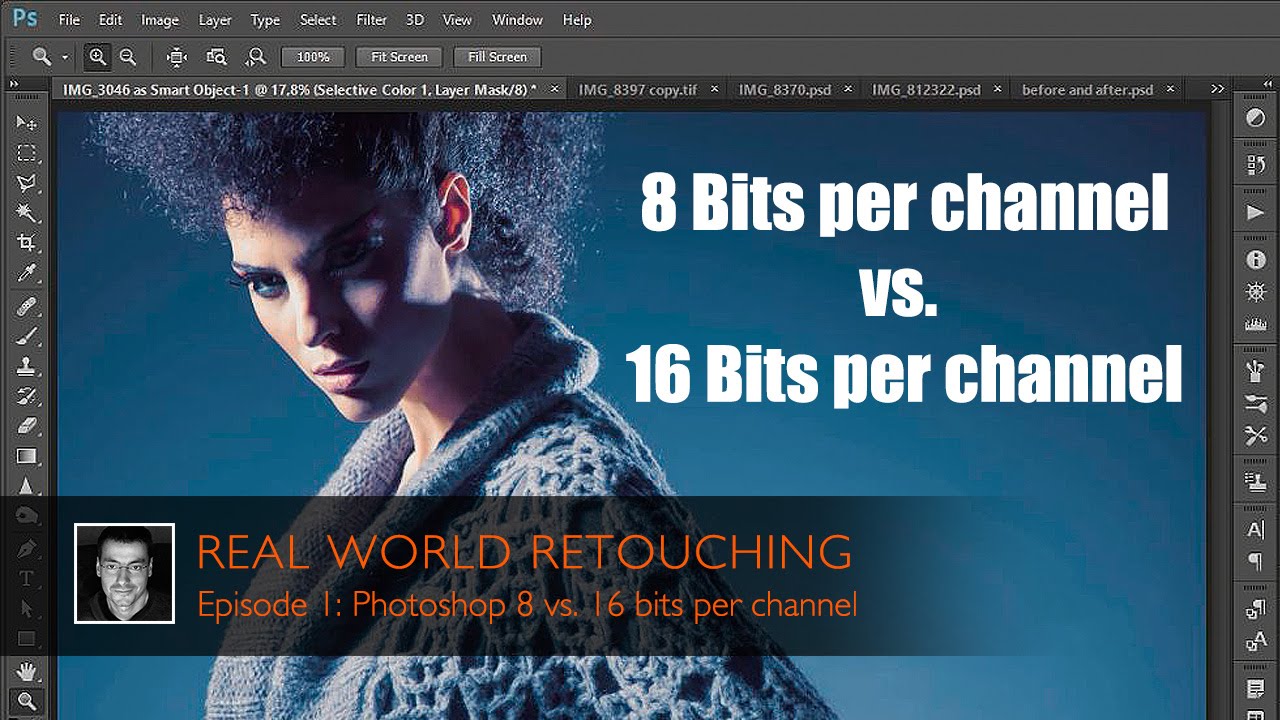1280x720 pixels.
Task: Select the Eraser tool
Action: pos(27,426)
